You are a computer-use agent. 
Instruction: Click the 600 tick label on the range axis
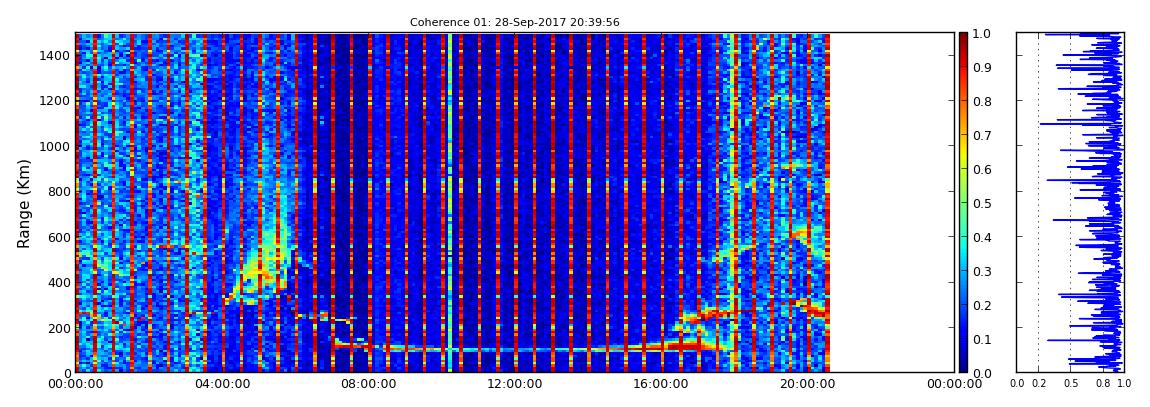tap(59, 237)
